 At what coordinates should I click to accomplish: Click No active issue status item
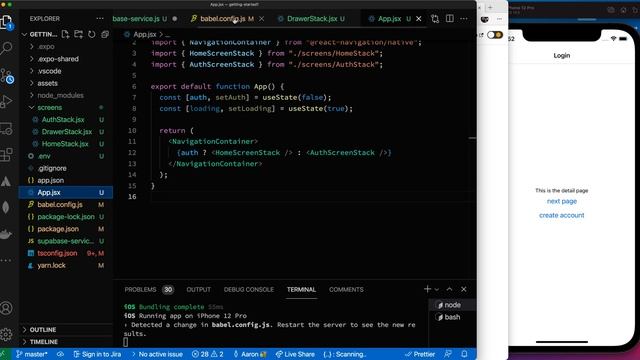157,354
